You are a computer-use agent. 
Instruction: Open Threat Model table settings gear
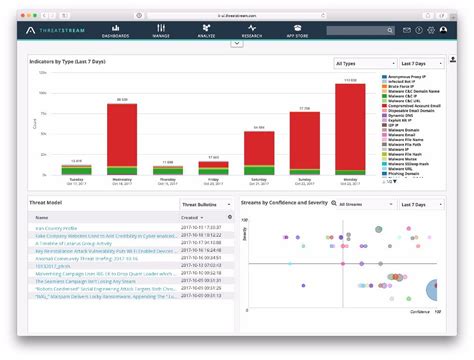click(x=230, y=217)
